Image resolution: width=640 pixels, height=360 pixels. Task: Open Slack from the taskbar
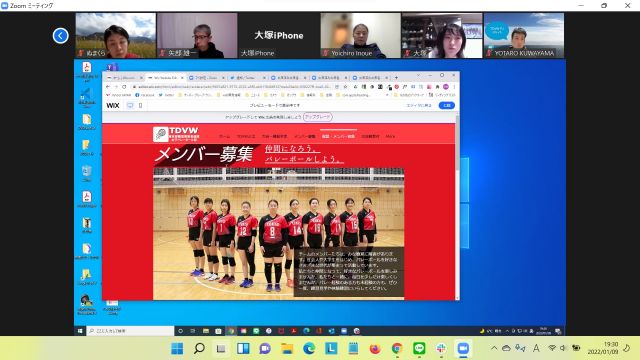tap(441, 348)
